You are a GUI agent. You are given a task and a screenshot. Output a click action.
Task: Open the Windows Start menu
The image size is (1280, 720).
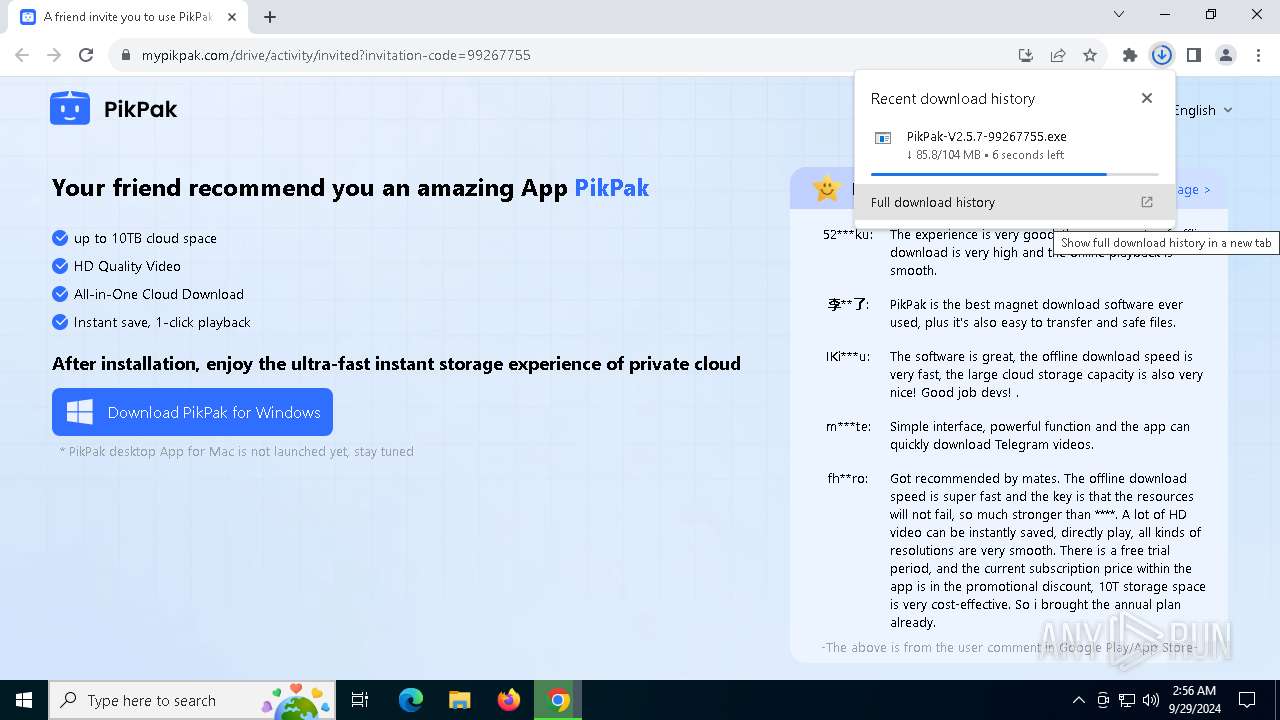24,700
